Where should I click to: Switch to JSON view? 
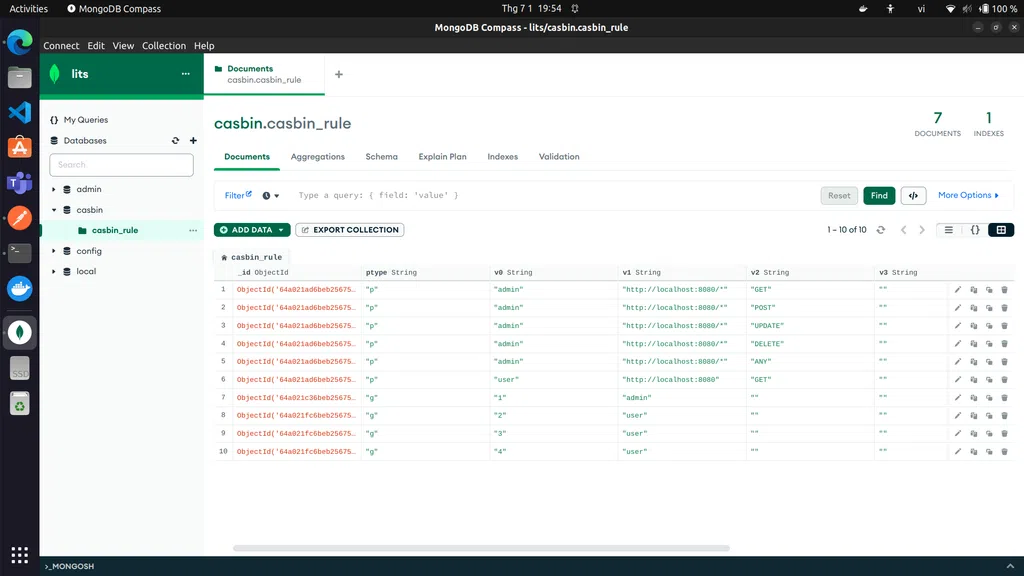tap(975, 230)
